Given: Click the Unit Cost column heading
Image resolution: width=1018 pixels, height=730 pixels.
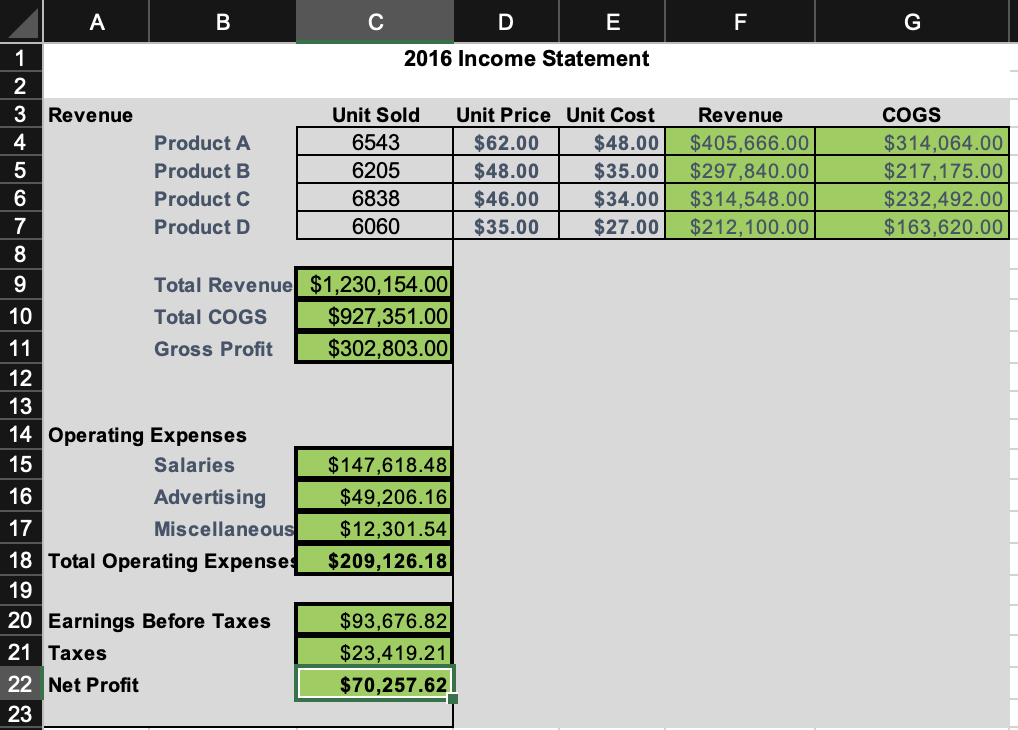Looking at the screenshot, I should (610, 115).
